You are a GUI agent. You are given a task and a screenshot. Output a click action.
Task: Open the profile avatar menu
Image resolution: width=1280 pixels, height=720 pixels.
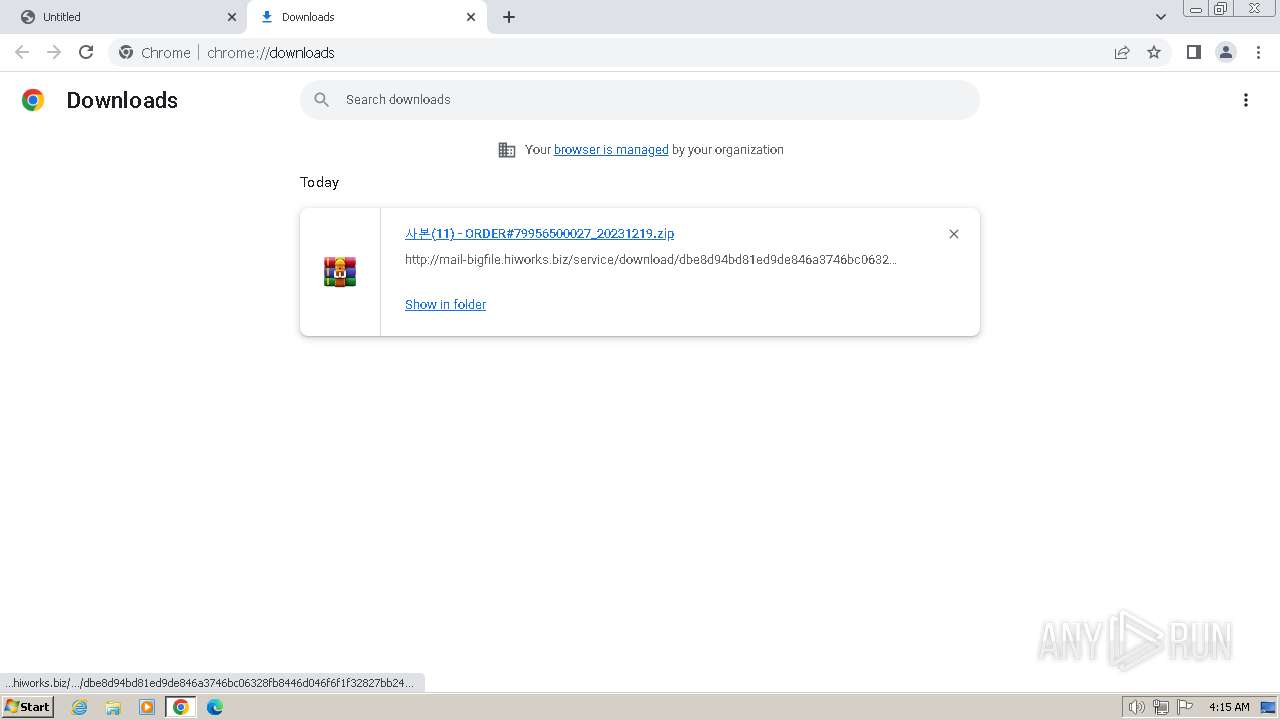[1226, 52]
